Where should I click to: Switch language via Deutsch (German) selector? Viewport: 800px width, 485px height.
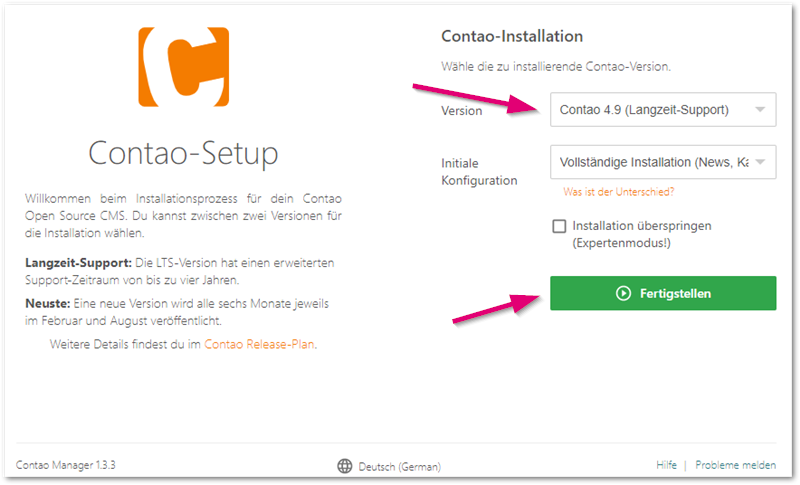click(x=400, y=466)
